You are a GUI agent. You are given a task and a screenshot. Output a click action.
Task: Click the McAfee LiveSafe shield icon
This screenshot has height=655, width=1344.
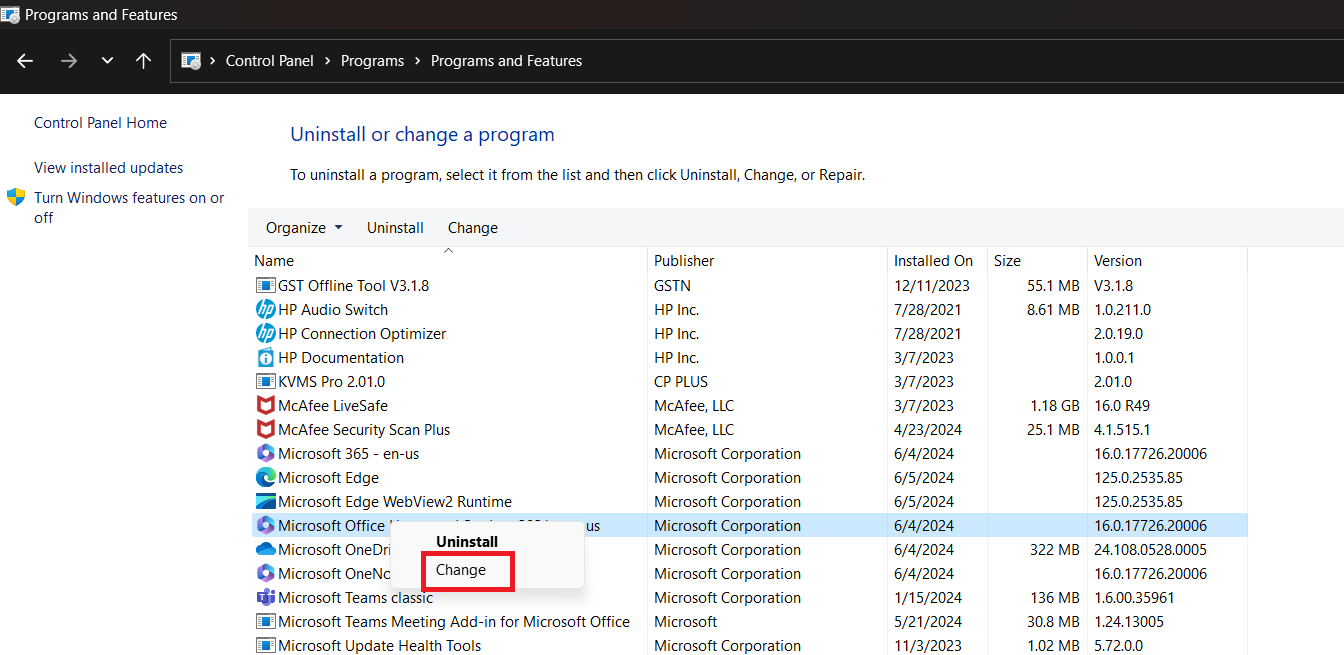click(265, 406)
